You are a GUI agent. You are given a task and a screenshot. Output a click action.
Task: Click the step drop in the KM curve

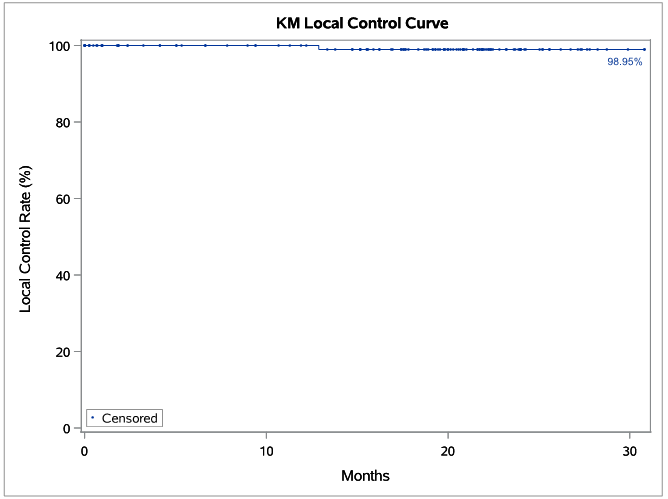[x=319, y=47]
